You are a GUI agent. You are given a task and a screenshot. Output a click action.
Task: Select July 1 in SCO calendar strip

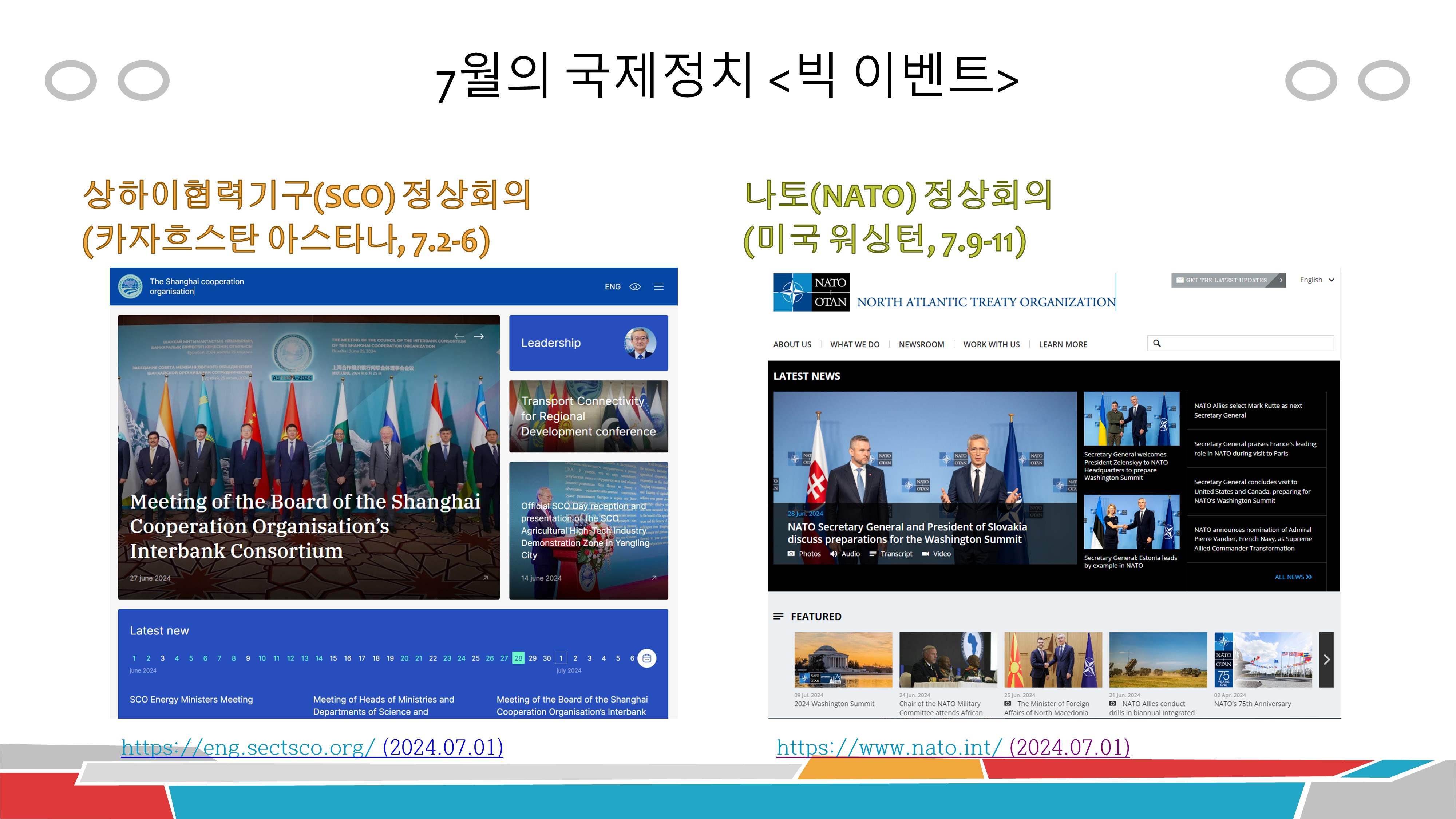click(x=561, y=658)
